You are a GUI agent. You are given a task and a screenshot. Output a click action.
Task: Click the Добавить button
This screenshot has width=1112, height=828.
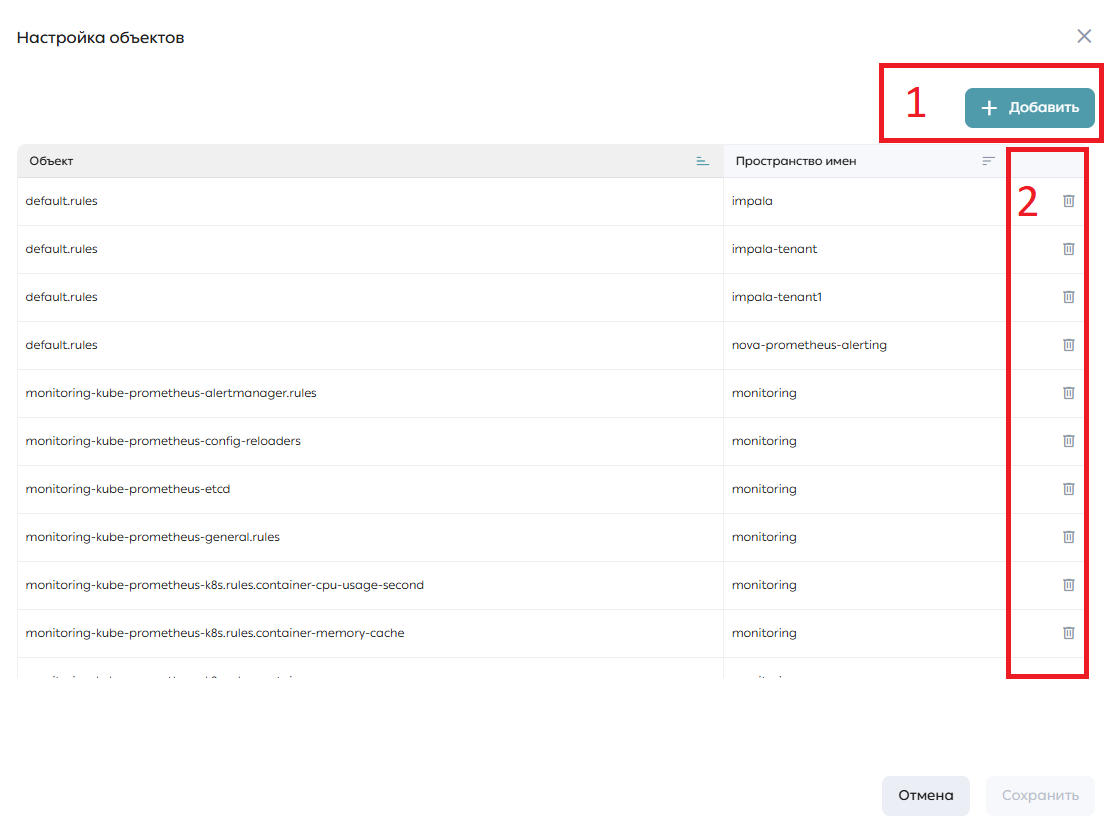1029,108
